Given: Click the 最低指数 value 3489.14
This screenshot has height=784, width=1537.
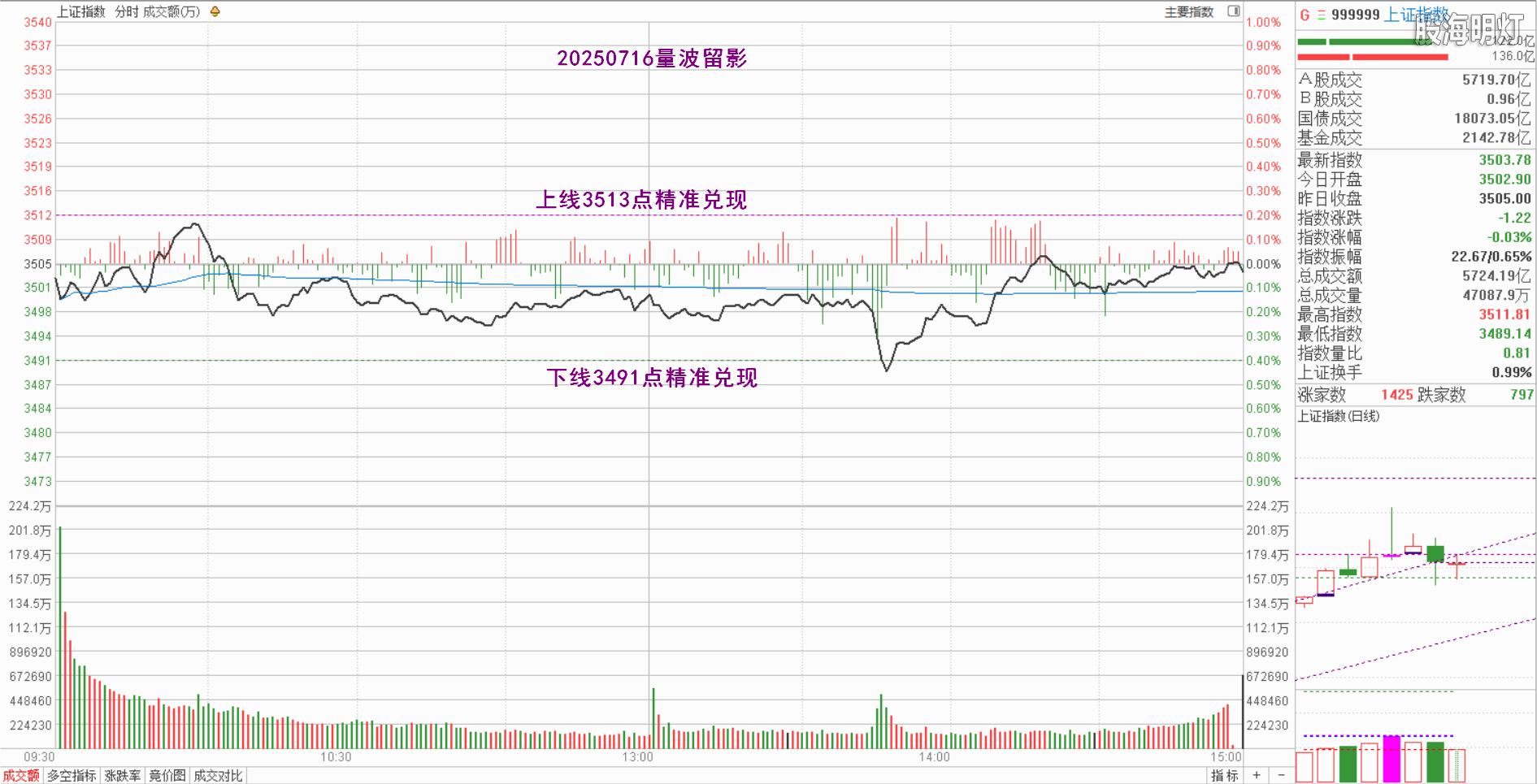Looking at the screenshot, I should (x=1504, y=334).
